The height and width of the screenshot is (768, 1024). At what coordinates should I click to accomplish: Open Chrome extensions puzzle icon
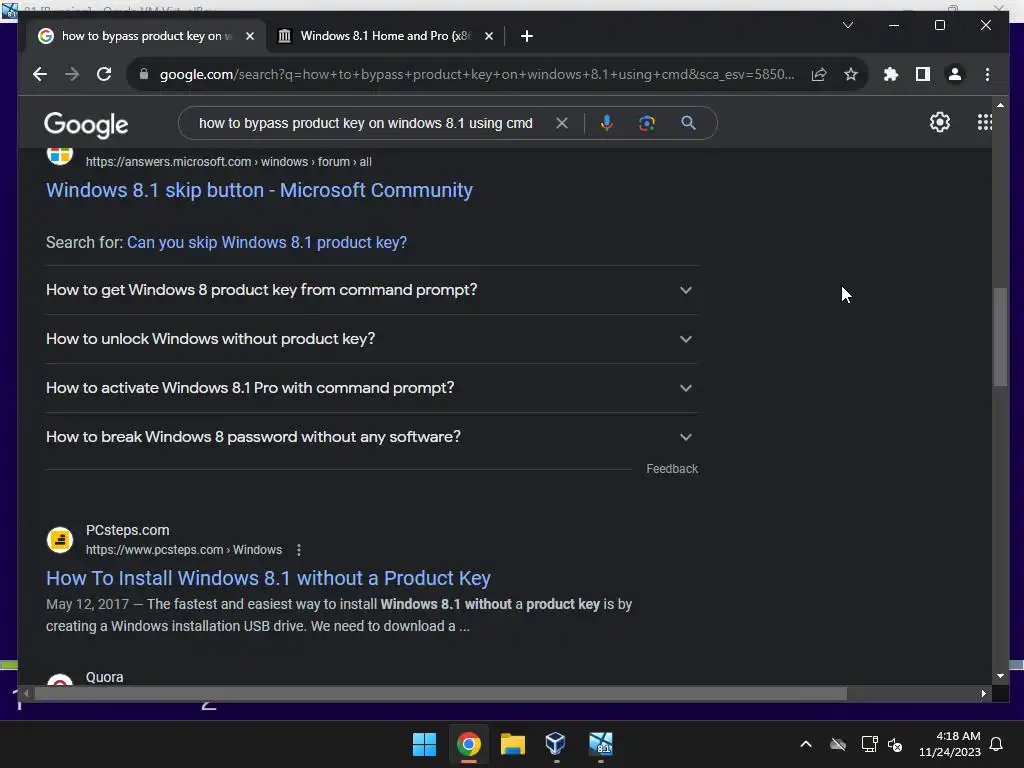pyautogui.click(x=891, y=74)
